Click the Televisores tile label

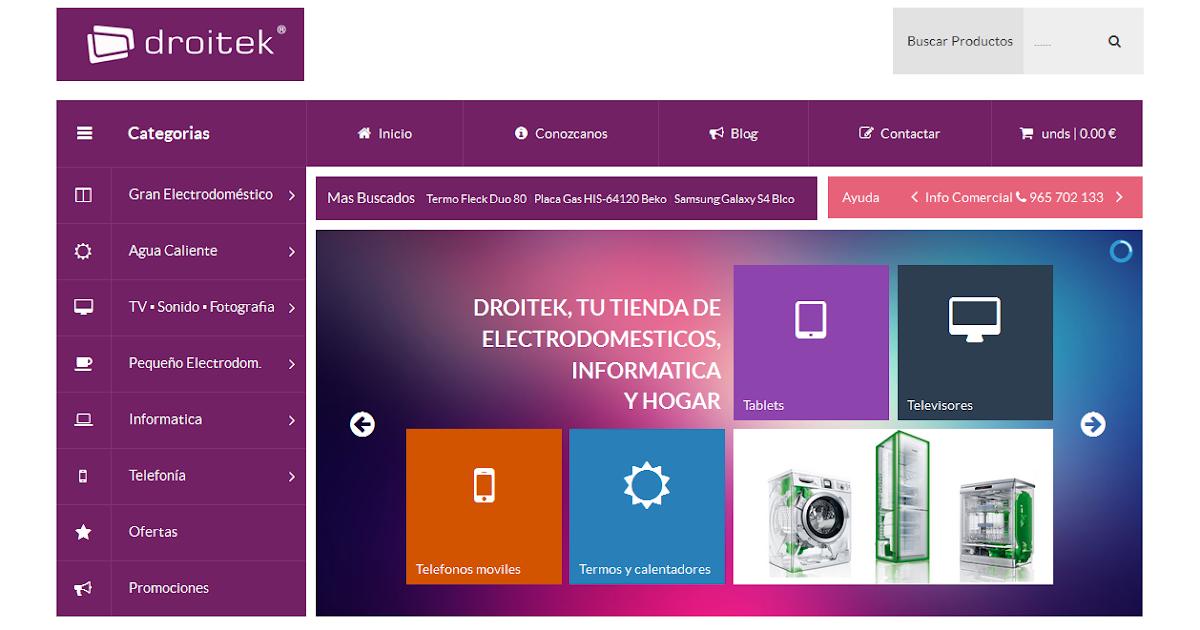pyautogui.click(x=940, y=405)
